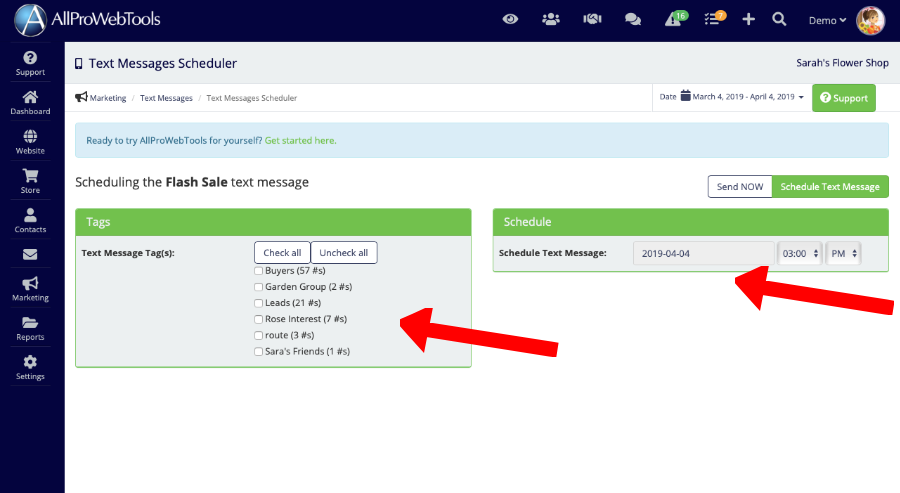Image resolution: width=900 pixels, height=493 pixels.
Task: Open Website in the sidebar
Action: (30, 142)
